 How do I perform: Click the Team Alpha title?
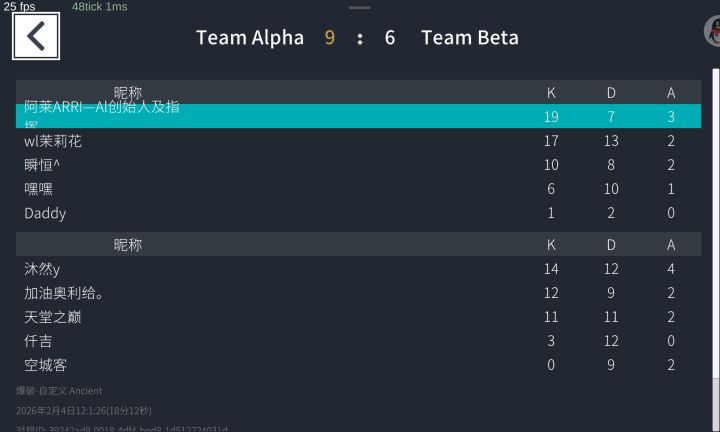coord(250,38)
